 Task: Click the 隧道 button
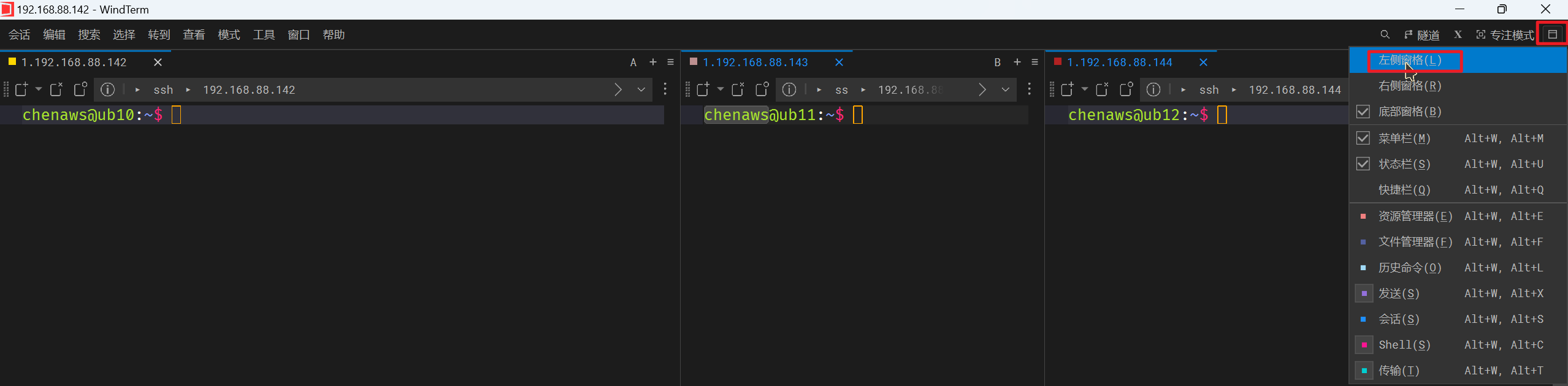click(x=1421, y=35)
